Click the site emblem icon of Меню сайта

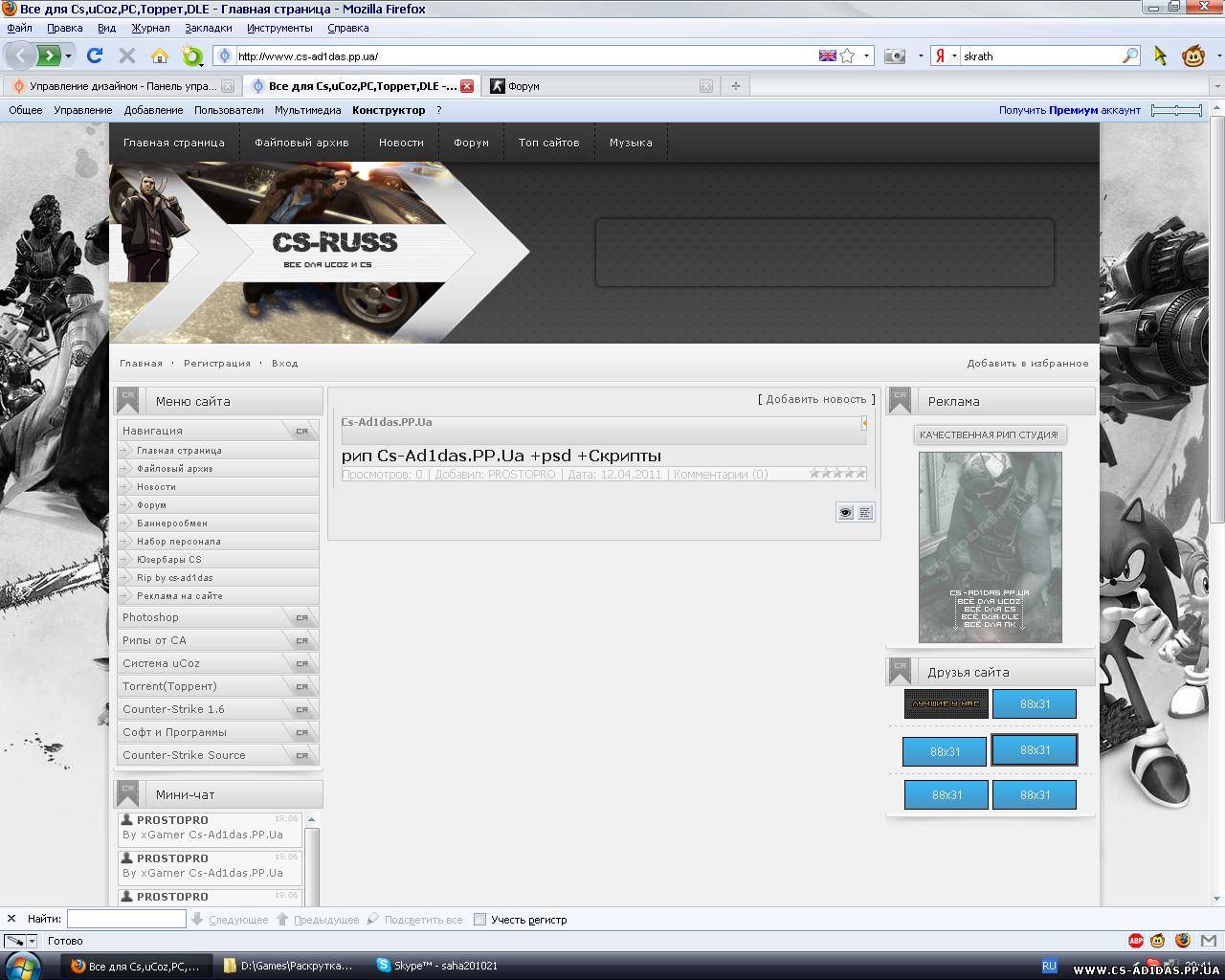pos(127,400)
